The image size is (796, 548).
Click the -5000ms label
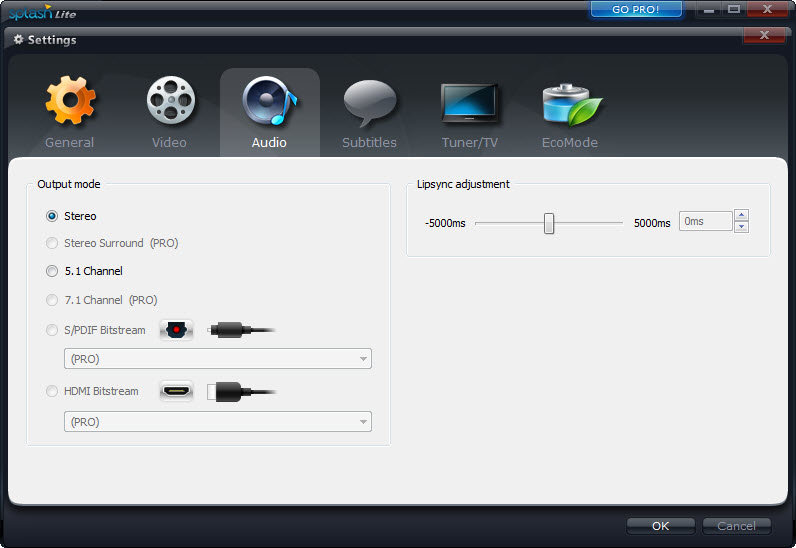(445, 223)
